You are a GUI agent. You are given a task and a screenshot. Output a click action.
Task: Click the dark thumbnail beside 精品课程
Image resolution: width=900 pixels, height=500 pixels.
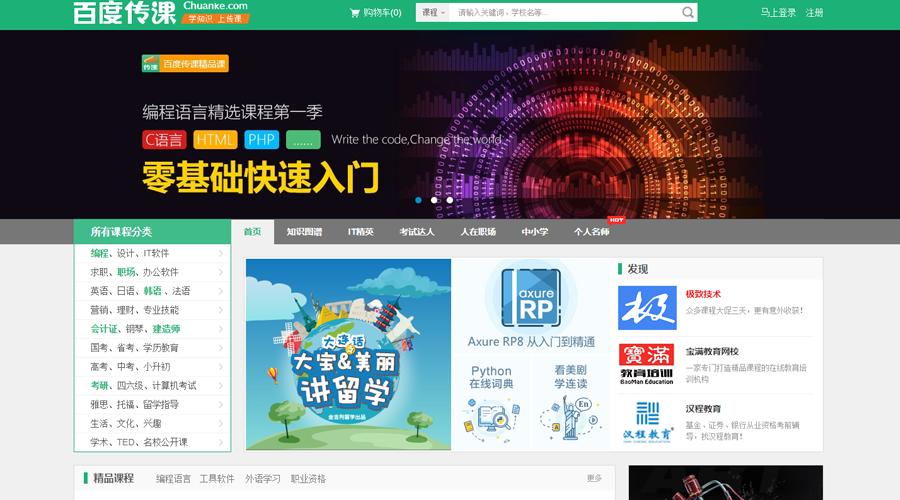(x=726, y=483)
